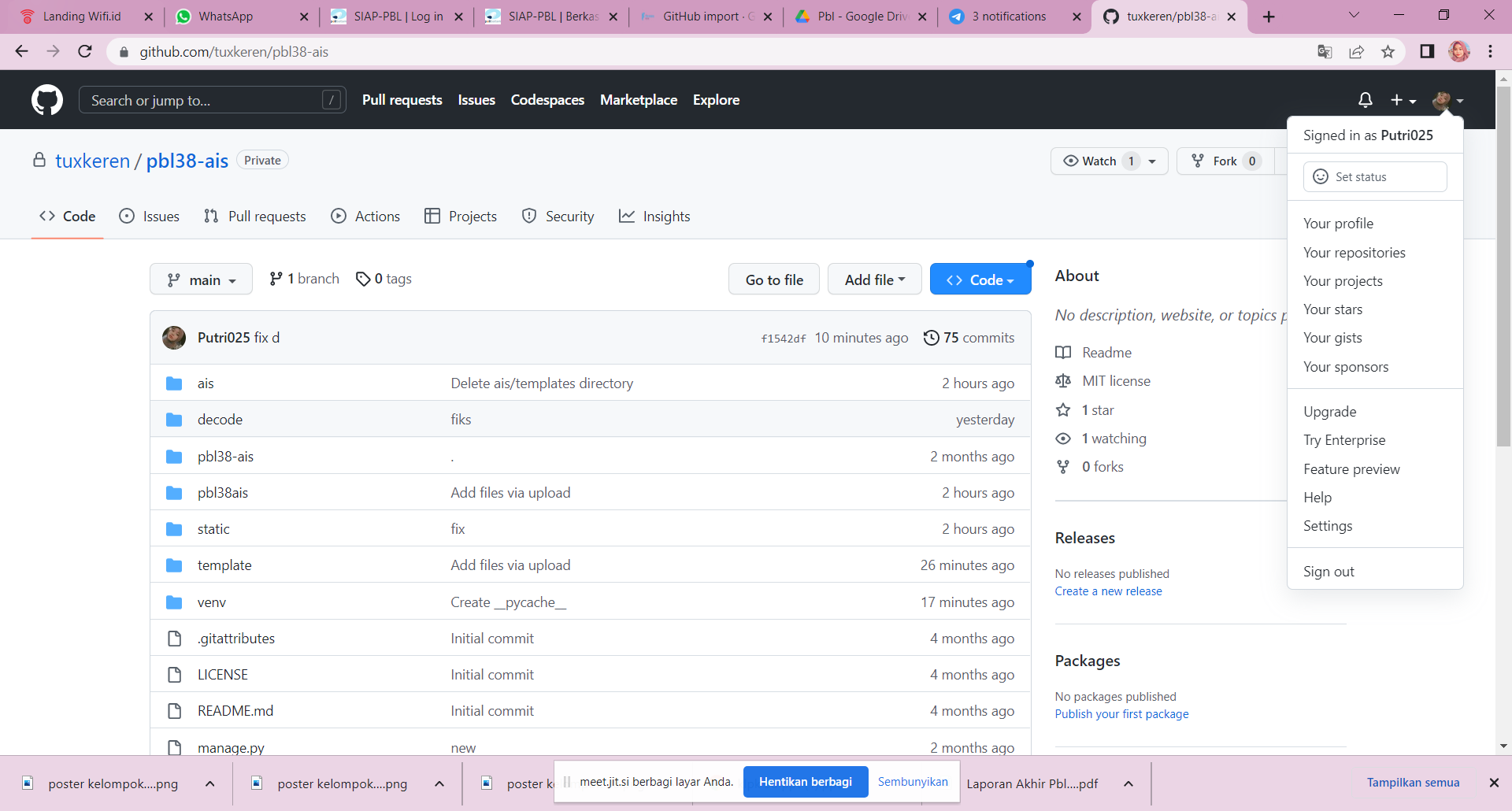The image size is (1512, 811).
Task: Expand first poster kelompok download options
Action: click(209, 784)
